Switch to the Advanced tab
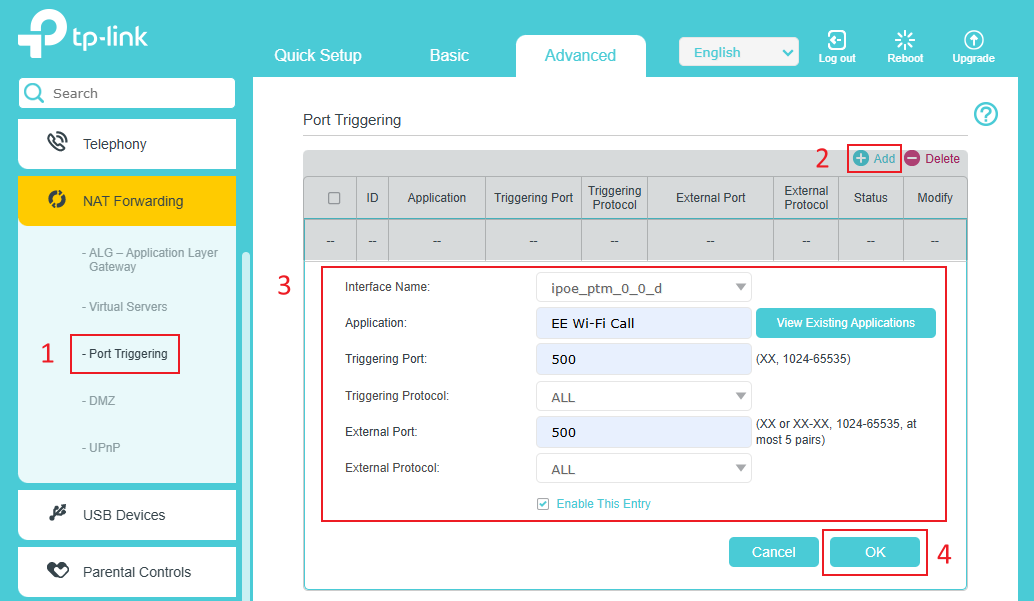Image resolution: width=1034 pixels, height=601 pixels. pyautogui.click(x=580, y=56)
